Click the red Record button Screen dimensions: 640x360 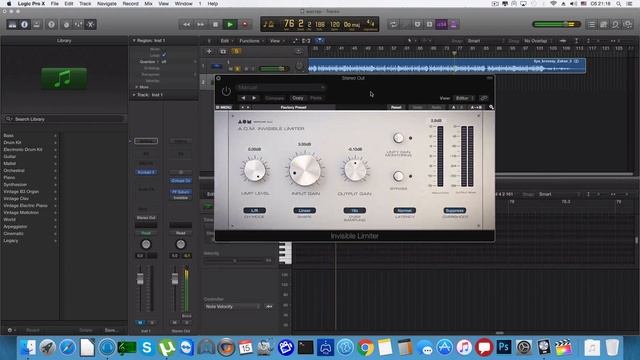pos(245,24)
